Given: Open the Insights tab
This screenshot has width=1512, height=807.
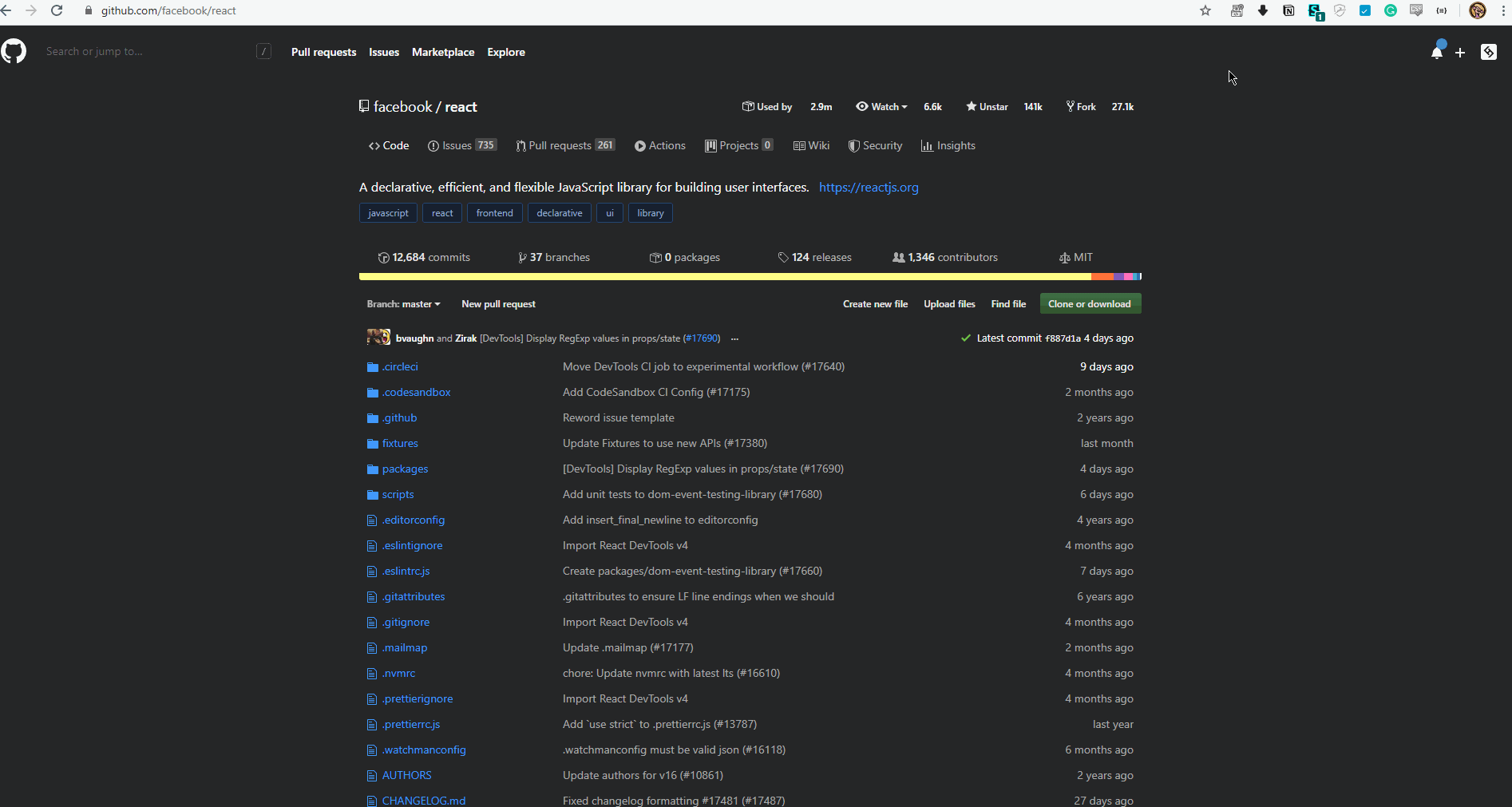Looking at the screenshot, I should [948, 146].
